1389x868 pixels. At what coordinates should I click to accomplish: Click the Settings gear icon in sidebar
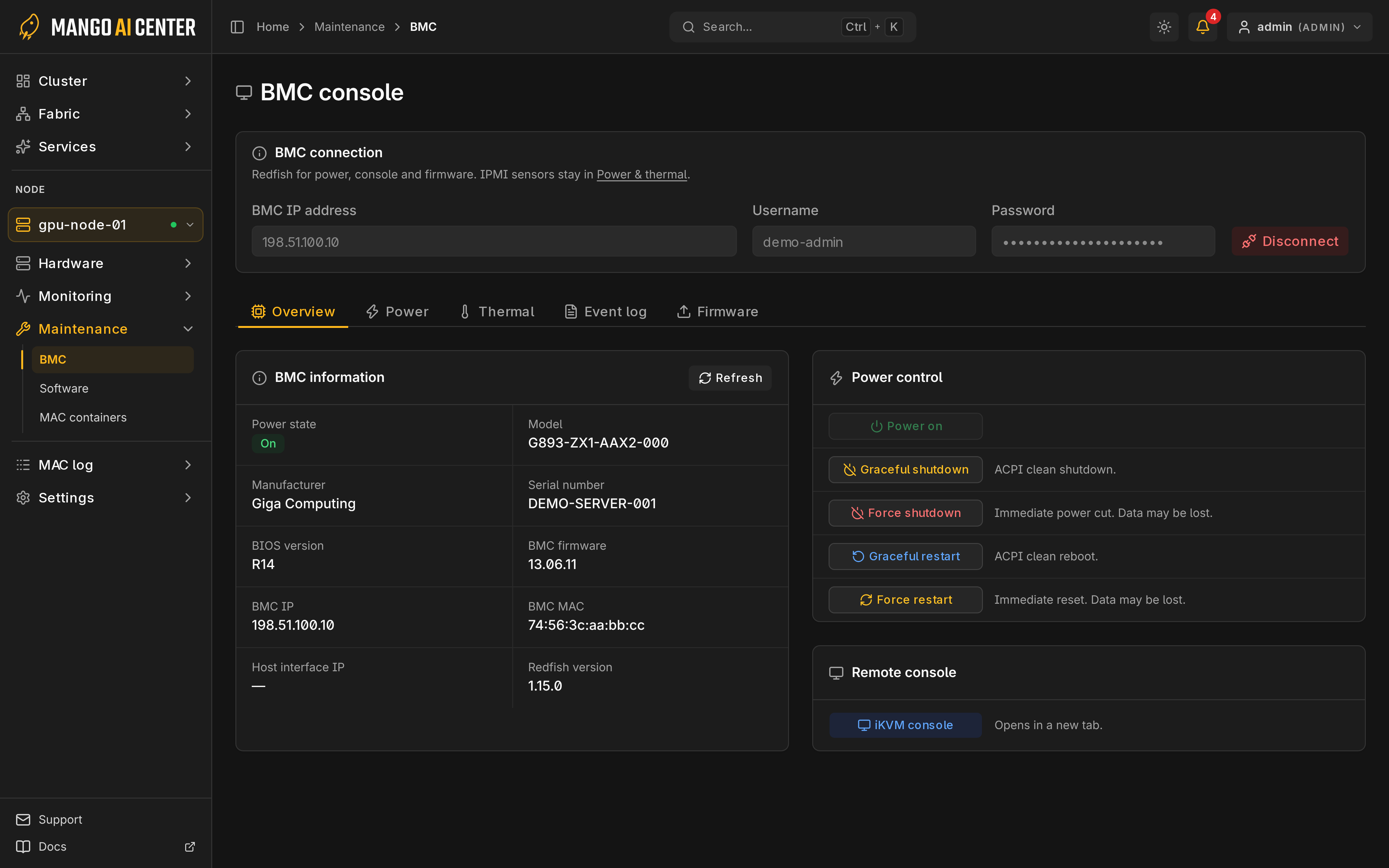(23, 498)
